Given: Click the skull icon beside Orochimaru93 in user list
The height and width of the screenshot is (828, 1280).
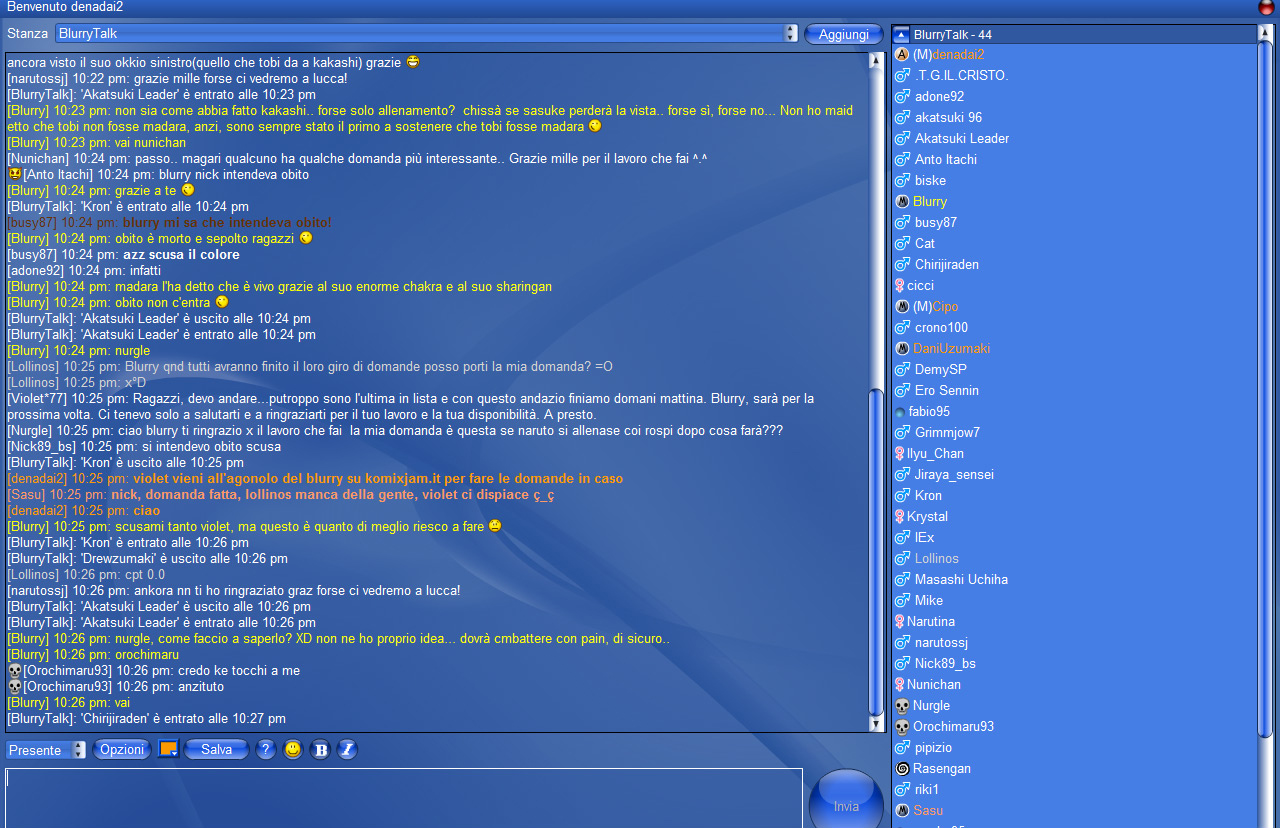Looking at the screenshot, I should (902, 727).
